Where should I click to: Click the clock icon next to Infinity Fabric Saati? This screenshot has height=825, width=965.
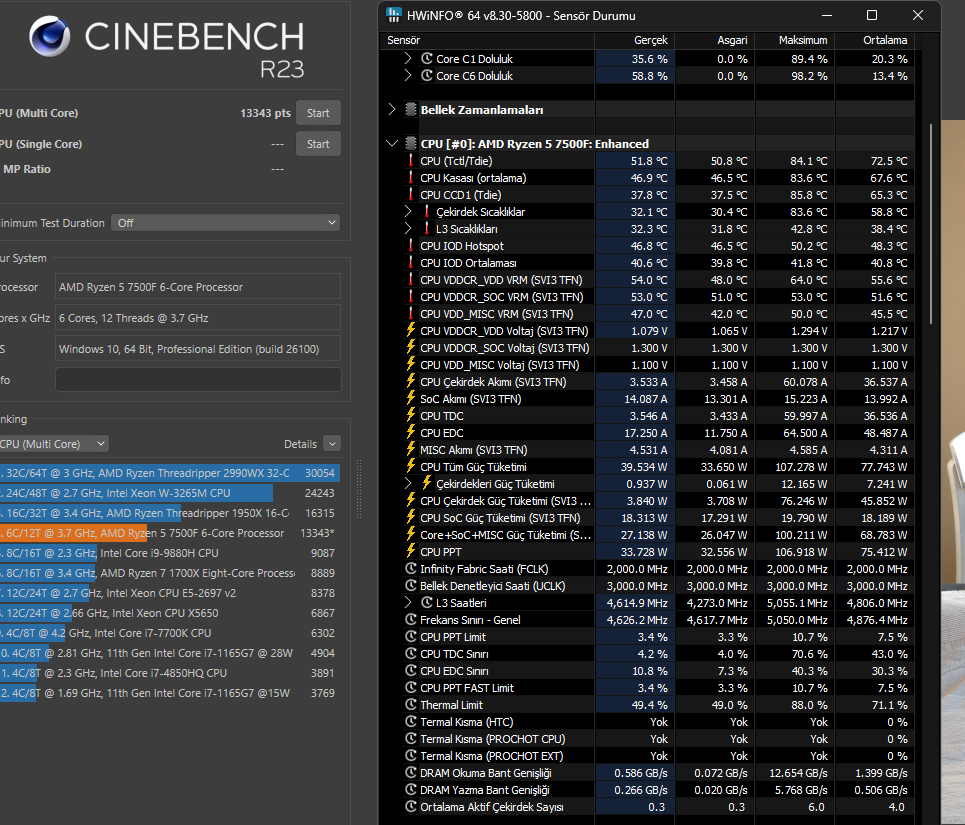(411, 568)
